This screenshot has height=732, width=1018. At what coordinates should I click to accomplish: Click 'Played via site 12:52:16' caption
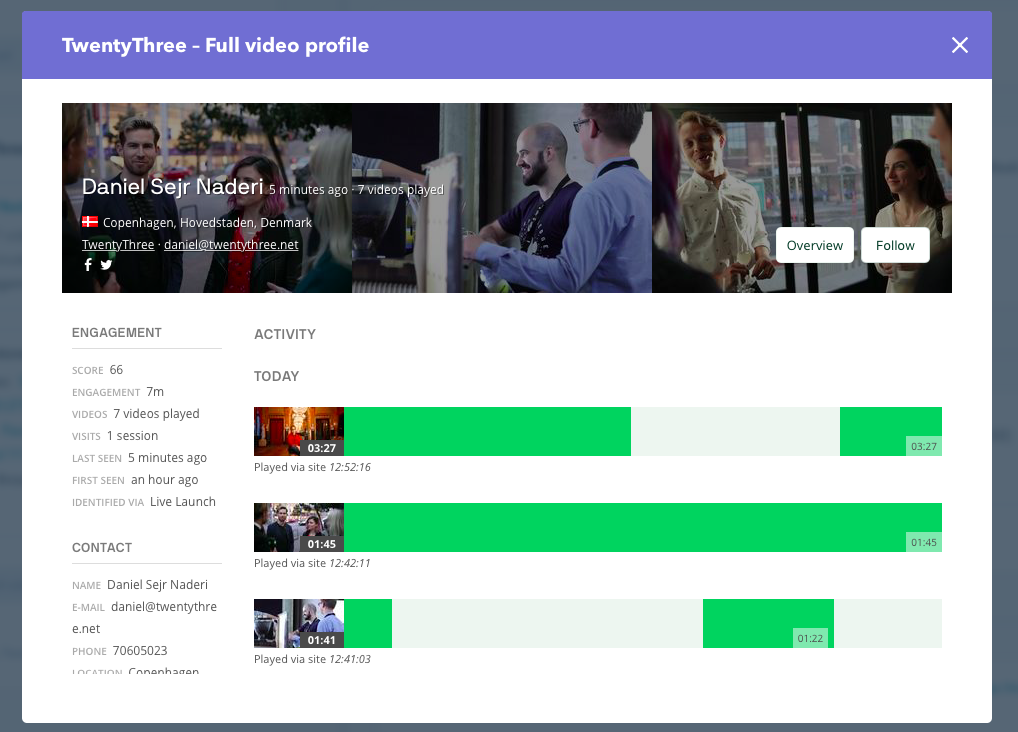[x=312, y=467]
